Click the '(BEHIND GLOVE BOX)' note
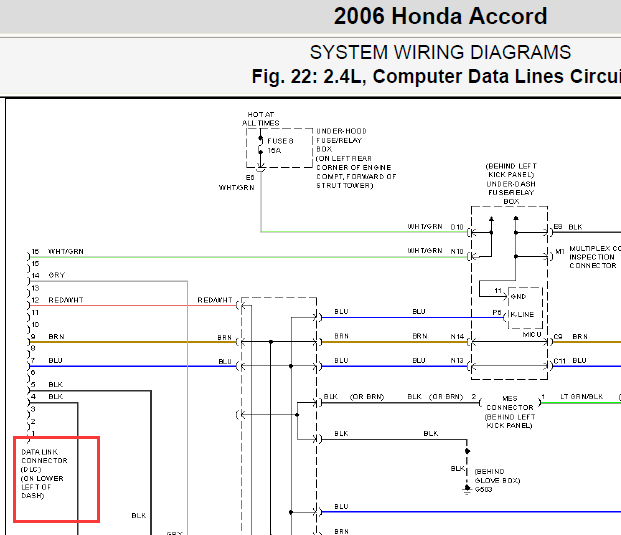Viewport: 621px width, 535px height. point(497,476)
